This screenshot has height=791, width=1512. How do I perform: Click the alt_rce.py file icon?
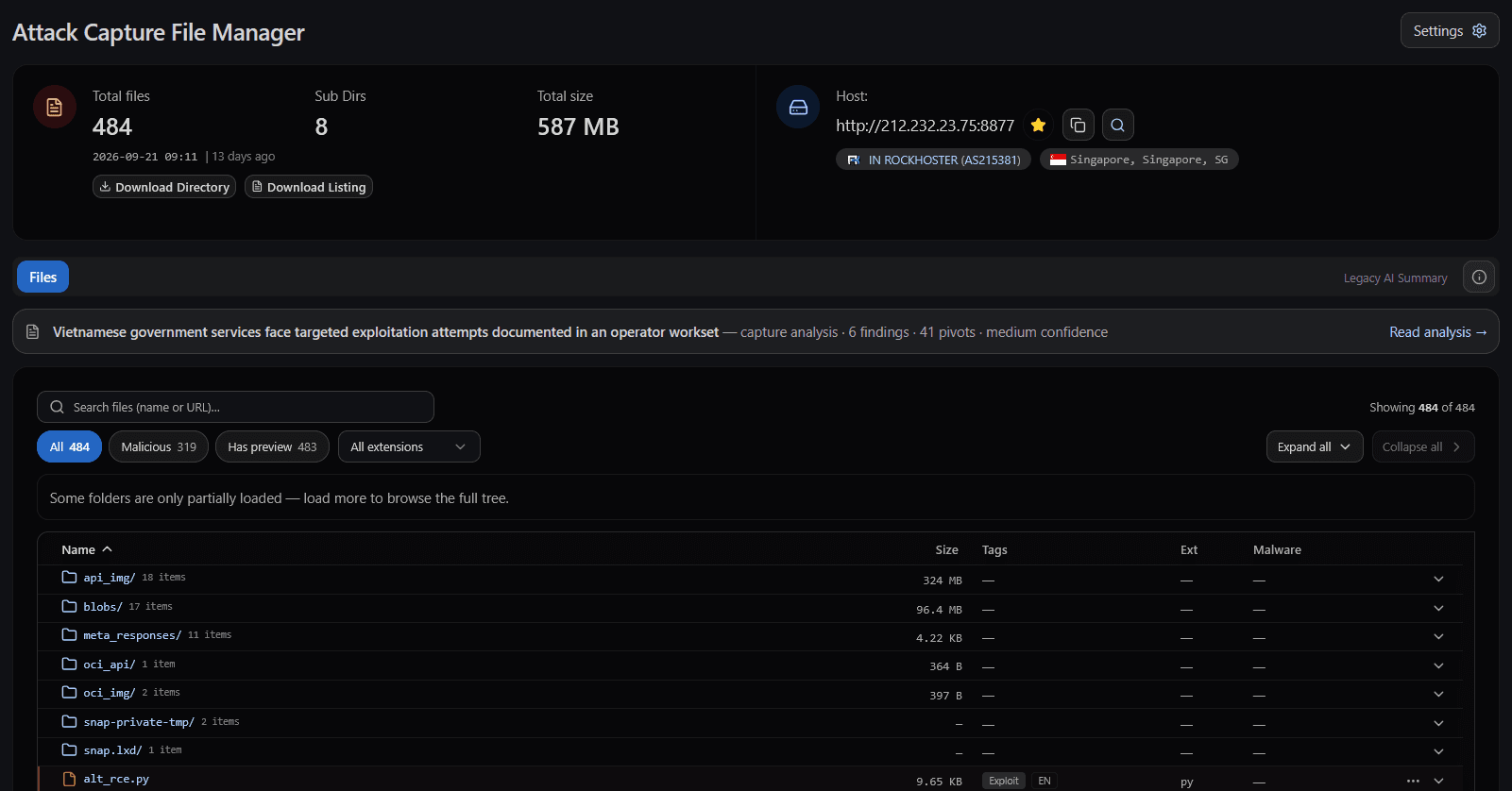coord(69,780)
